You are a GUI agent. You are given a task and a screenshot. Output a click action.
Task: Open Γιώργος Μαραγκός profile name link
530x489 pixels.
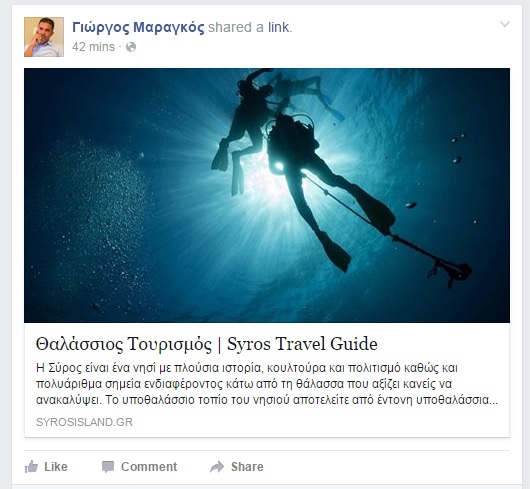coord(138,27)
